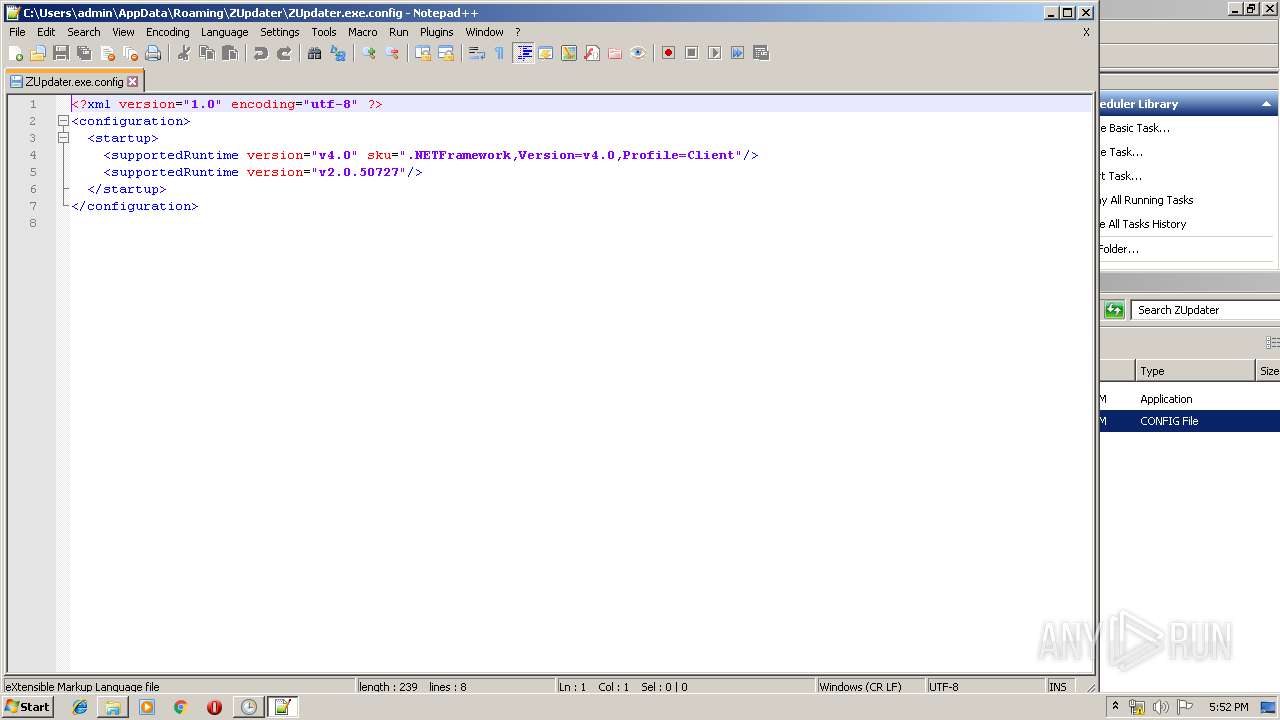Click the green refresh button in Explorer
This screenshot has height=720, width=1280.
[1114, 310]
